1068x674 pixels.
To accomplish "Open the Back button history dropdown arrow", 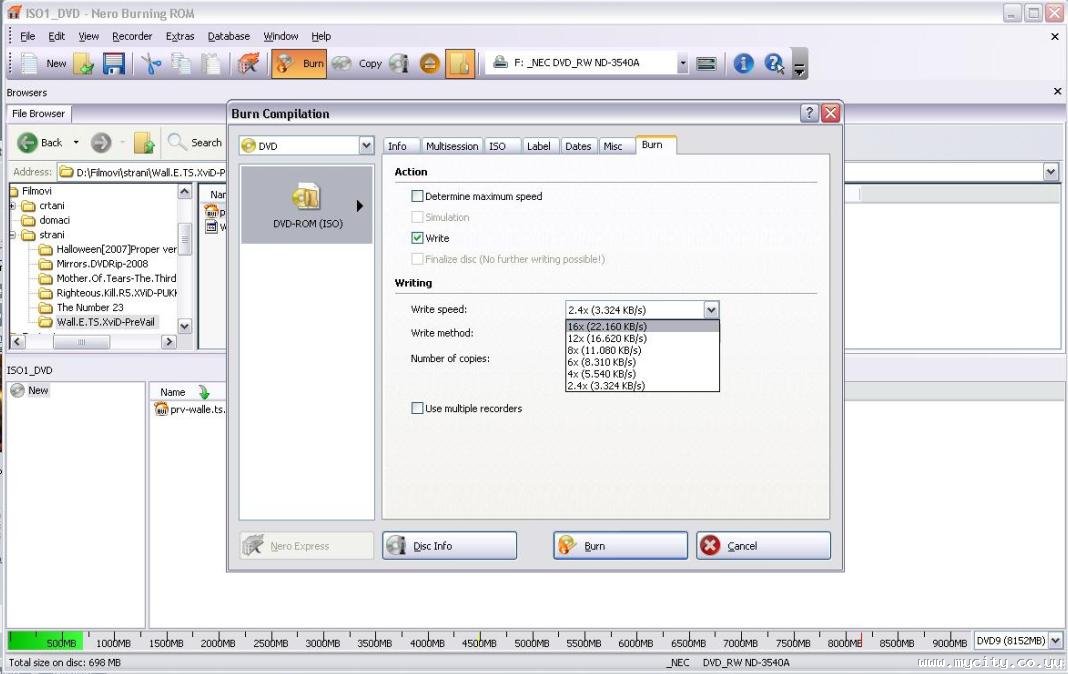I will pyautogui.click(x=76, y=142).
